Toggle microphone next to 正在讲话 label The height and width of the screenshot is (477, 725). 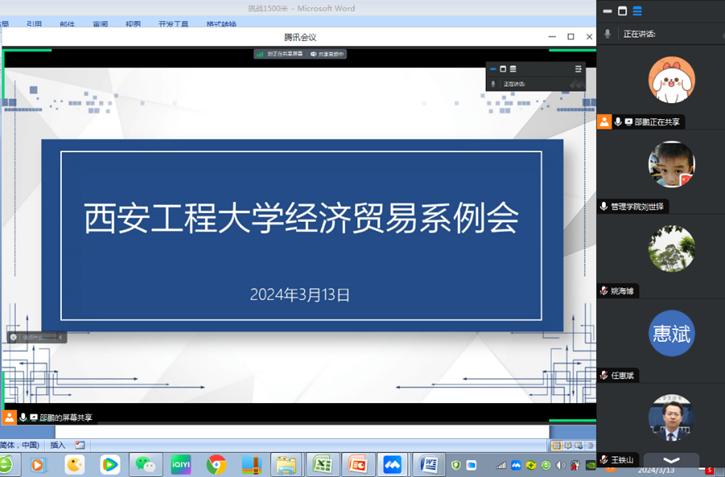point(607,34)
